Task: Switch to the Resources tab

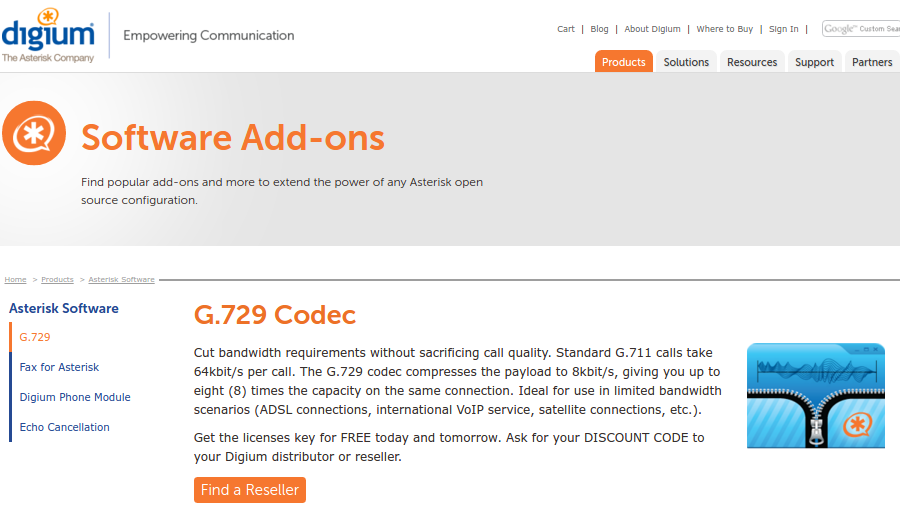Action: [x=752, y=62]
